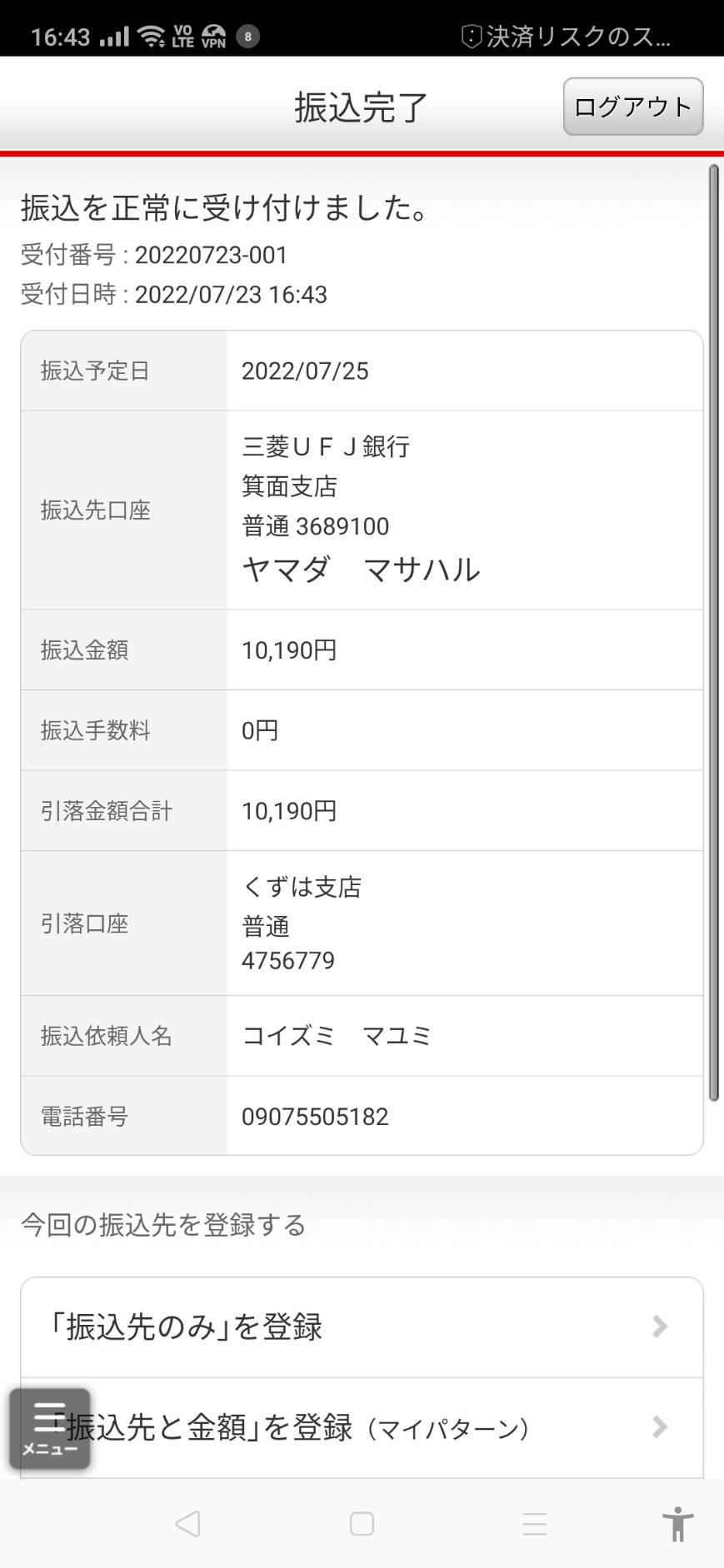Tap the Android home square icon
Image resolution: width=724 pixels, height=1568 pixels.
[362, 1524]
